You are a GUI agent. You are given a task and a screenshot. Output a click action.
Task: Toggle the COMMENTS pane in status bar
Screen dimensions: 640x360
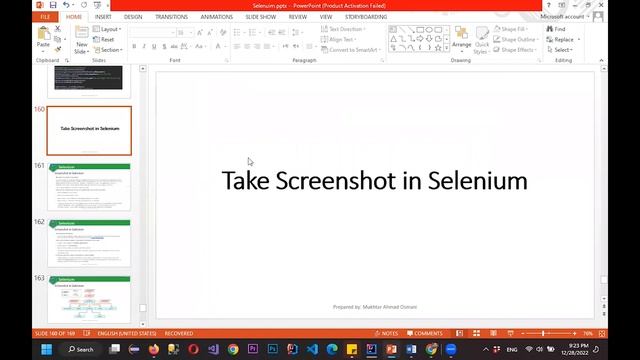(x=424, y=333)
